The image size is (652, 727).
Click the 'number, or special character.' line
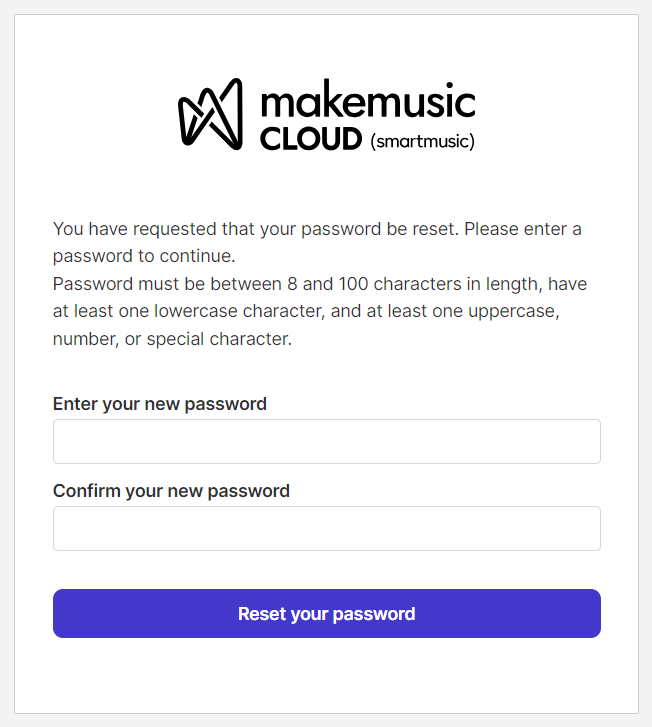click(172, 339)
